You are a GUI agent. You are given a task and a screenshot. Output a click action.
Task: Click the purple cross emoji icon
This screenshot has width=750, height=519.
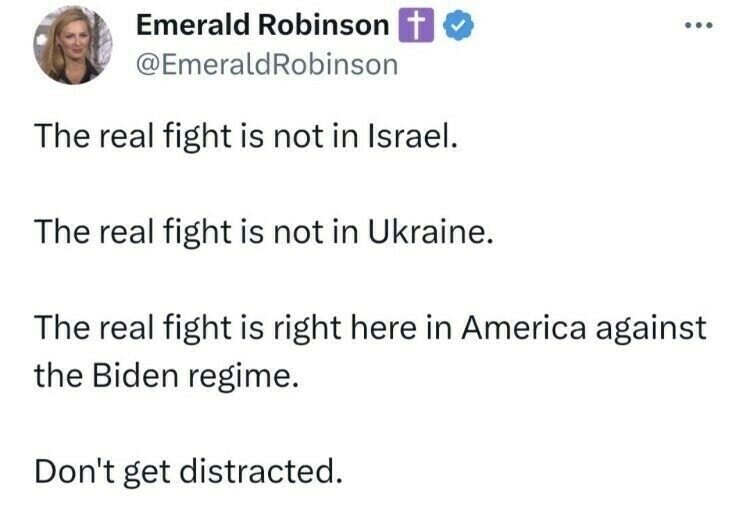click(x=417, y=25)
